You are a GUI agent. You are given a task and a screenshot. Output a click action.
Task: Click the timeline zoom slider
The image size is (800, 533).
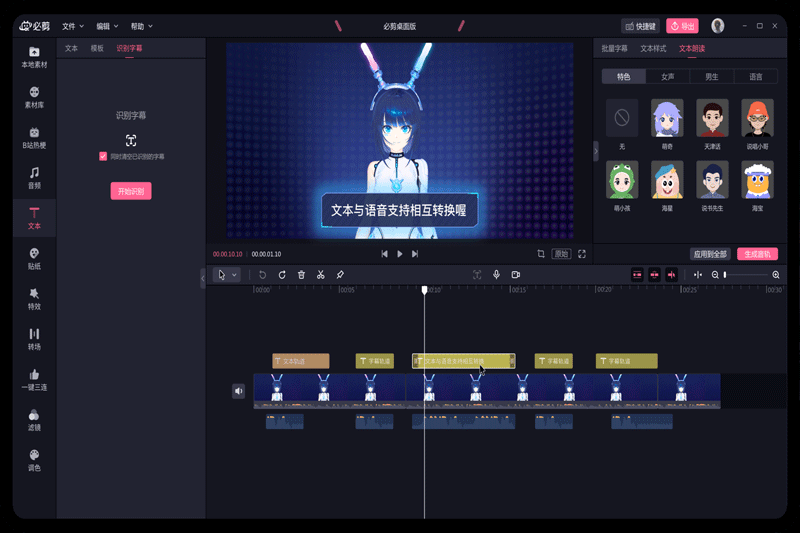coord(746,274)
